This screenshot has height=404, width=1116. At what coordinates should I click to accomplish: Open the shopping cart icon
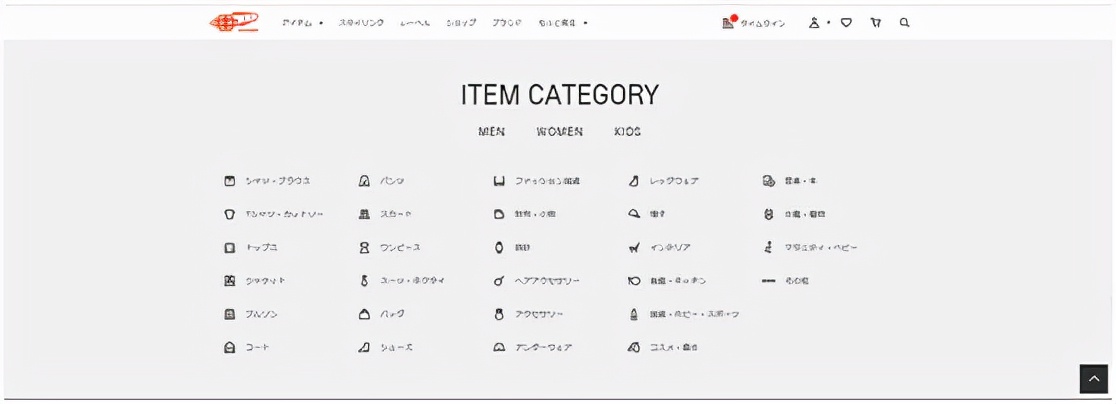pos(875,22)
